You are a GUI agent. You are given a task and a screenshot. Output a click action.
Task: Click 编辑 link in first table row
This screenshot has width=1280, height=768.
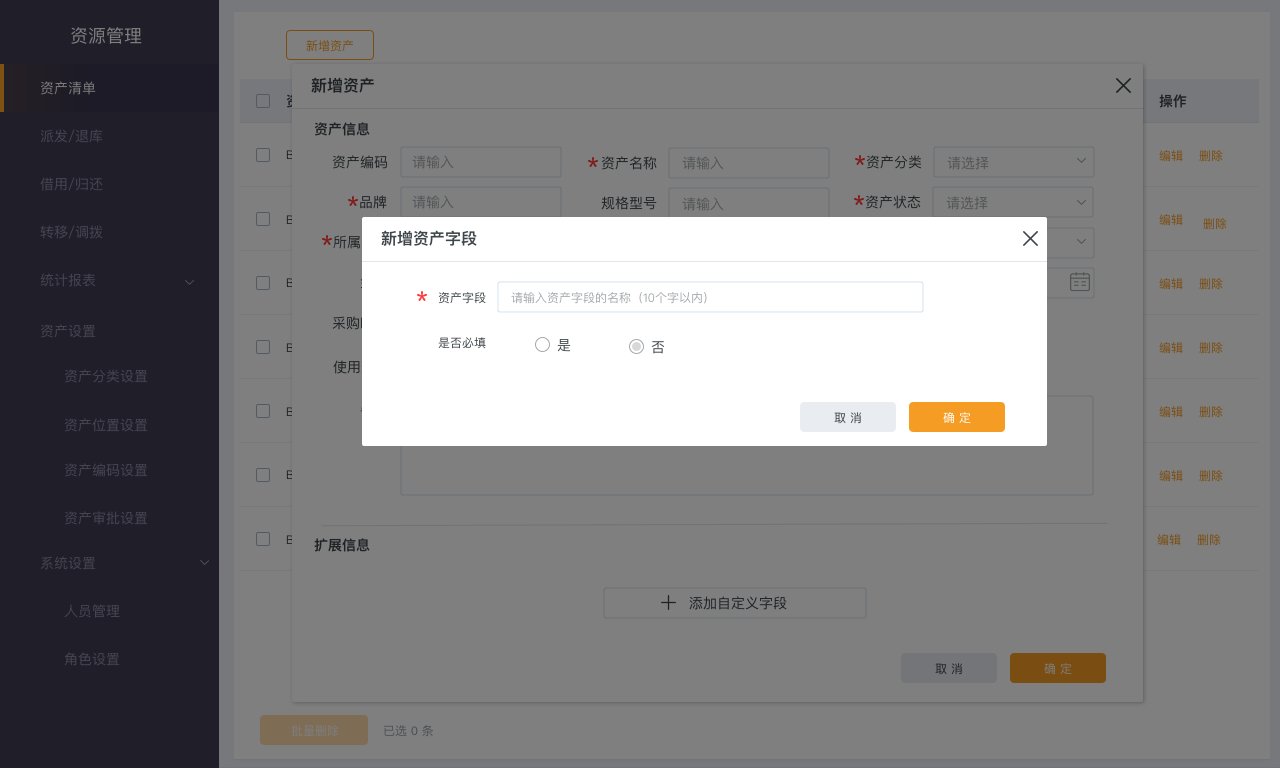1170,156
